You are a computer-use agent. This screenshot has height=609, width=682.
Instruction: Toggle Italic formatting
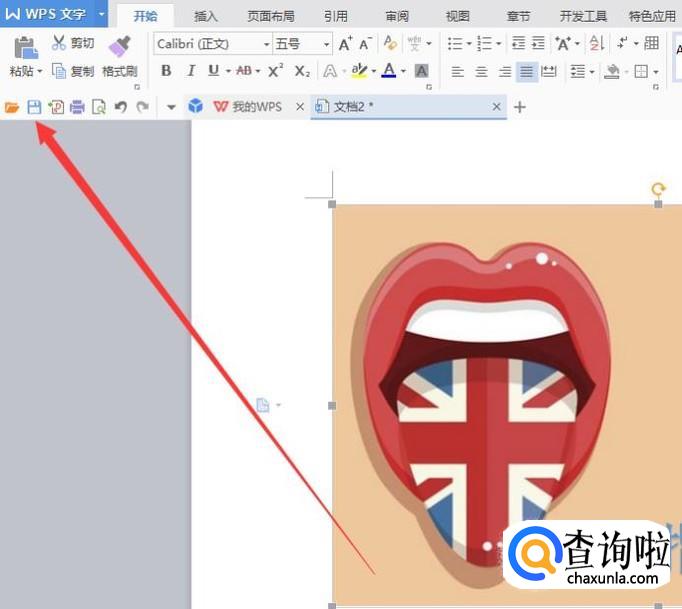click(x=190, y=71)
